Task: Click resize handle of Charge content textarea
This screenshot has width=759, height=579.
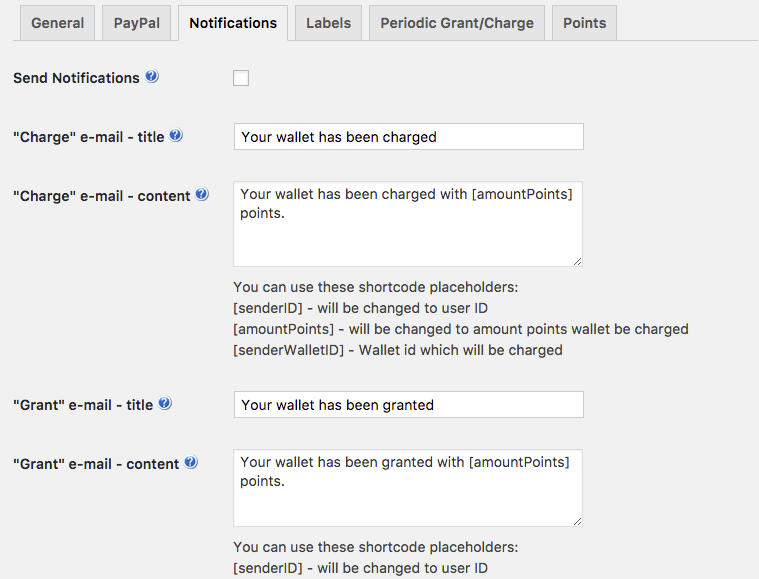Action: tap(577, 261)
